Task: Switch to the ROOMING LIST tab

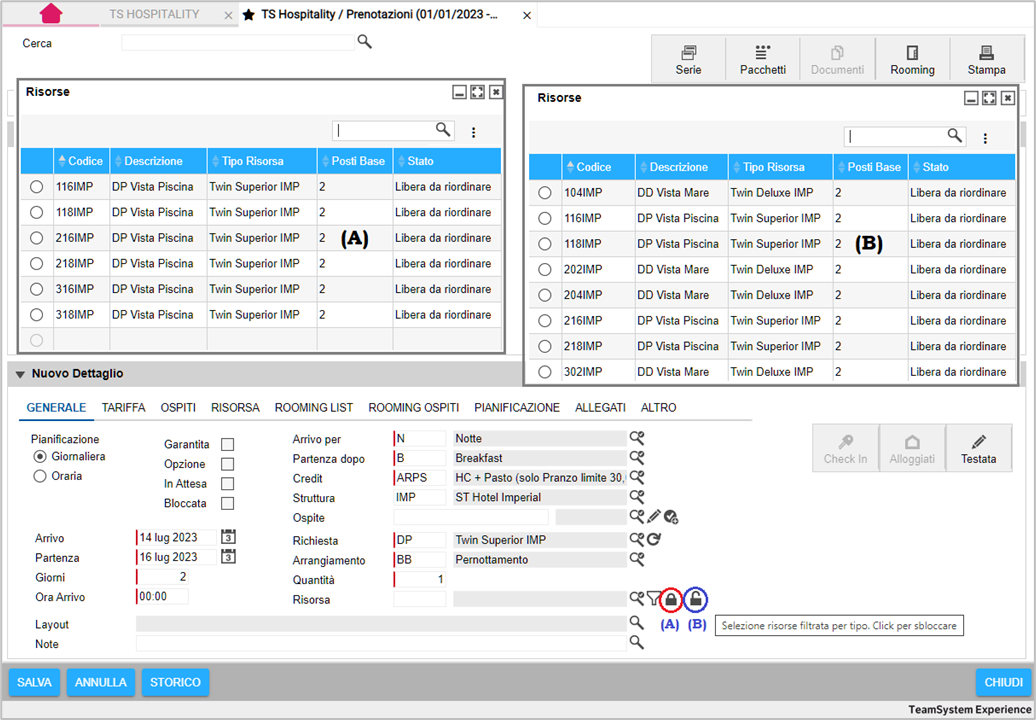Action: (314, 408)
